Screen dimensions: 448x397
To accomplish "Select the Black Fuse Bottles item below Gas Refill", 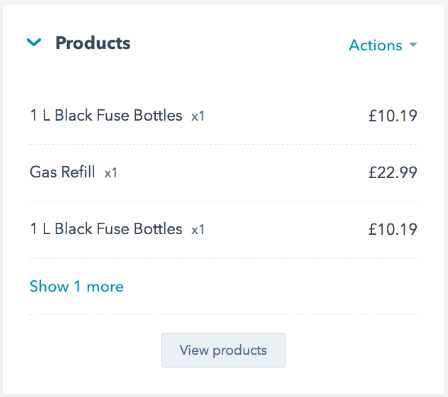I will (x=106, y=229).
